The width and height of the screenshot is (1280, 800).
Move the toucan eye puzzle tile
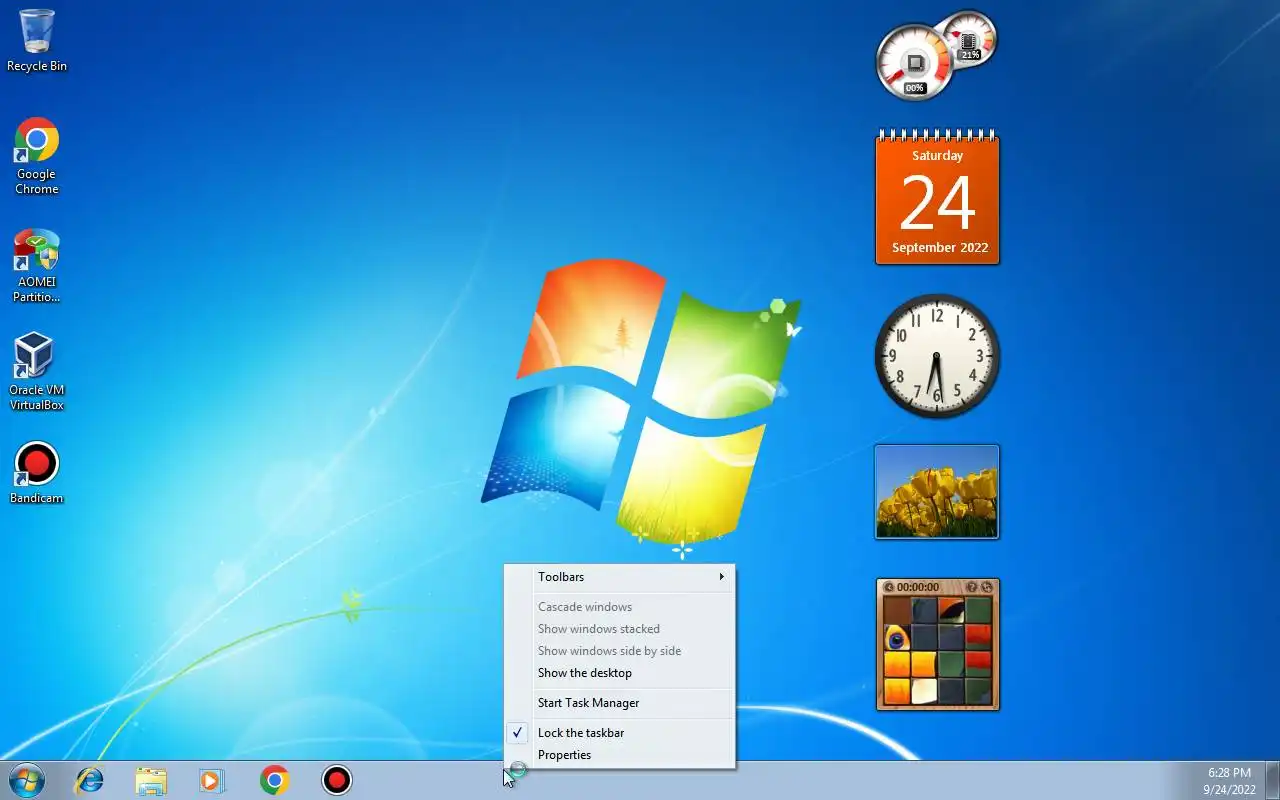(897, 638)
